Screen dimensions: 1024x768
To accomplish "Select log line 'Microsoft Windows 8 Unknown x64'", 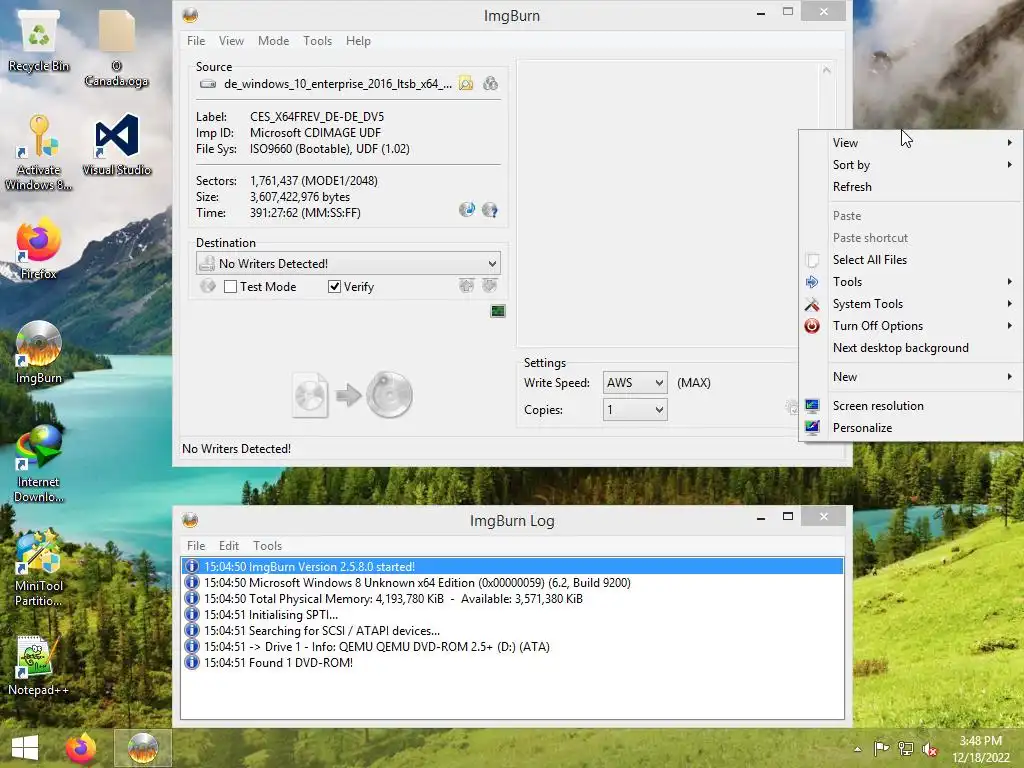I will tap(512, 583).
